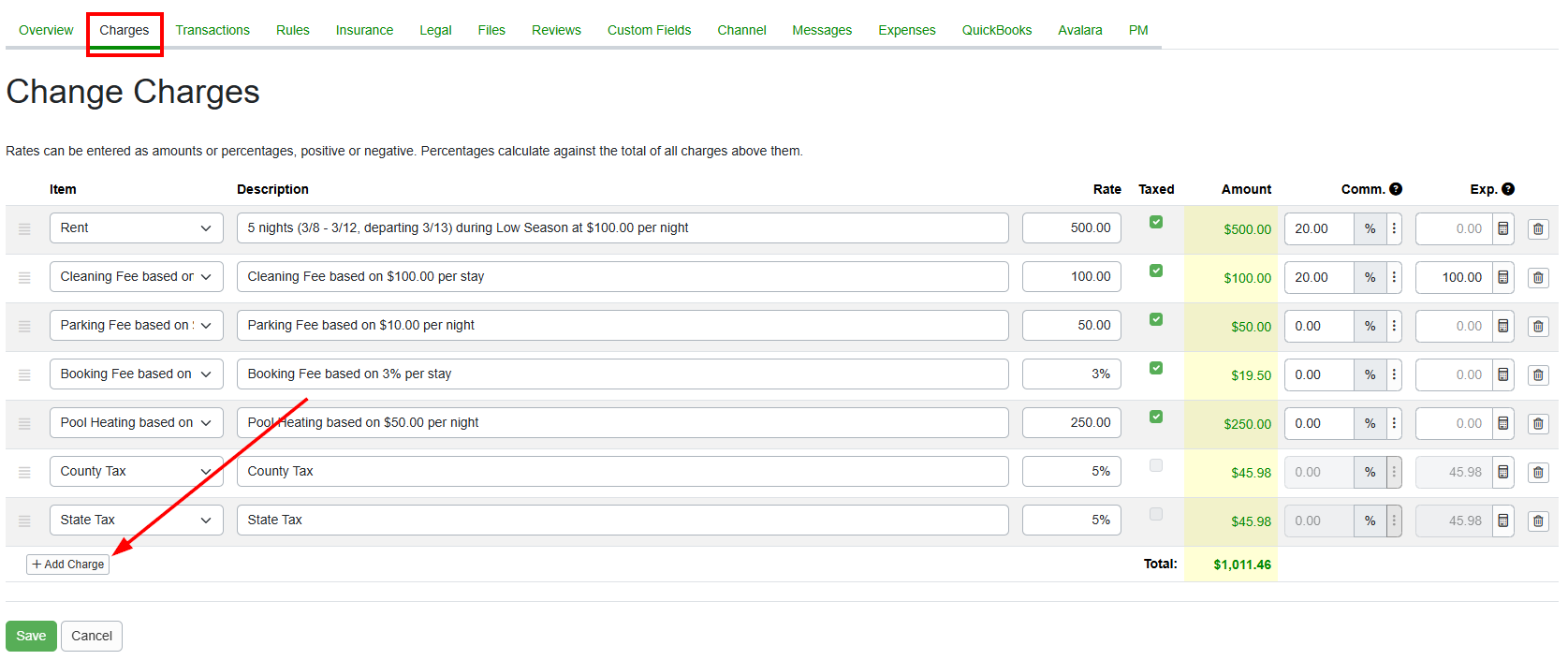
Task: Uncheck Taxed checkbox for Rent
Action: [x=1156, y=222]
